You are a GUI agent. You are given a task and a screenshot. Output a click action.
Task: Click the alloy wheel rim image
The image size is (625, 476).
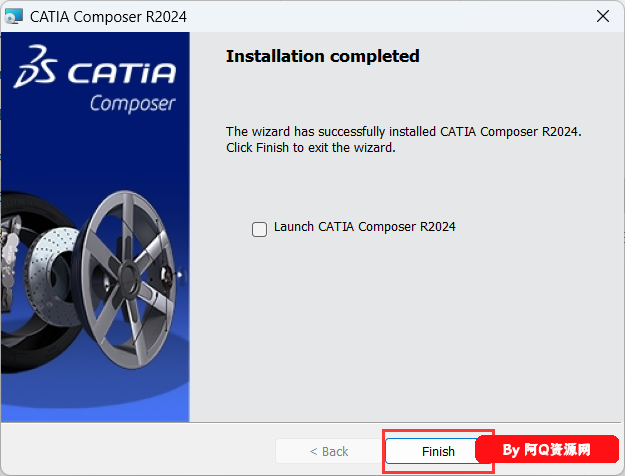(127, 279)
